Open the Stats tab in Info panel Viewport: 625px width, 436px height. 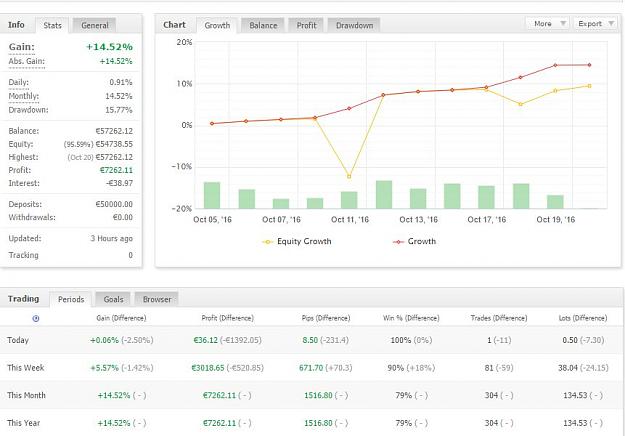click(52, 25)
